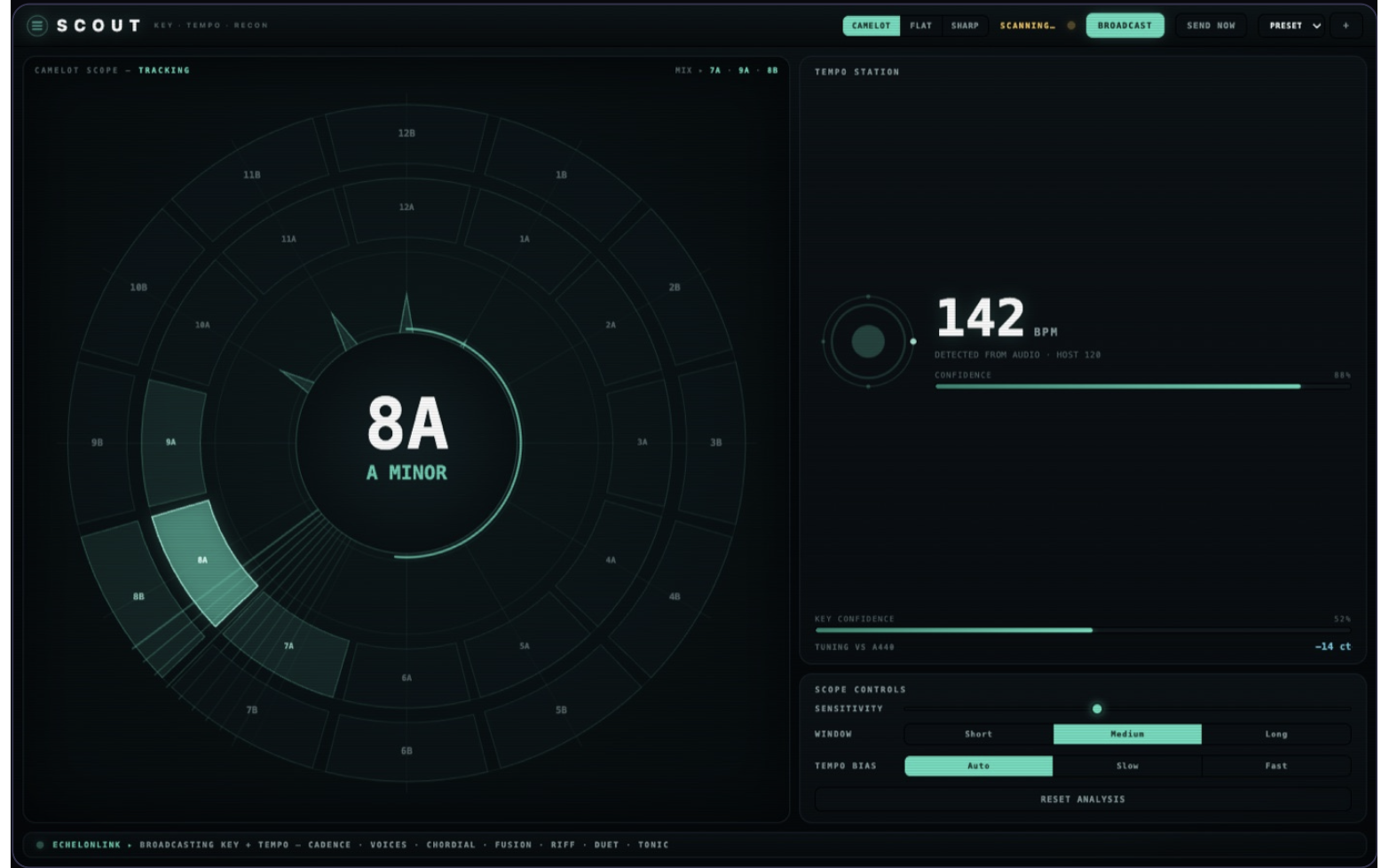The width and height of the screenshot is (1389, 868).
Task: Click Tonic in the status bar
Action: click(x=653, y=845)
